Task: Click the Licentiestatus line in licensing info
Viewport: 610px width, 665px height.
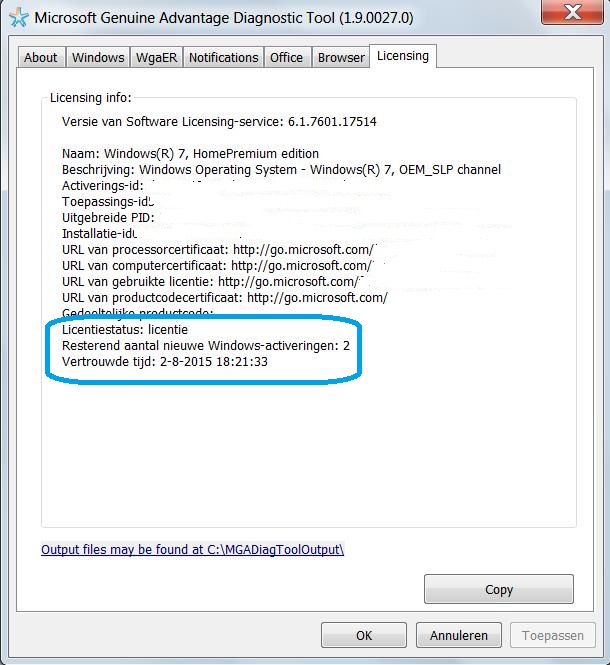Action: (125, 330)
